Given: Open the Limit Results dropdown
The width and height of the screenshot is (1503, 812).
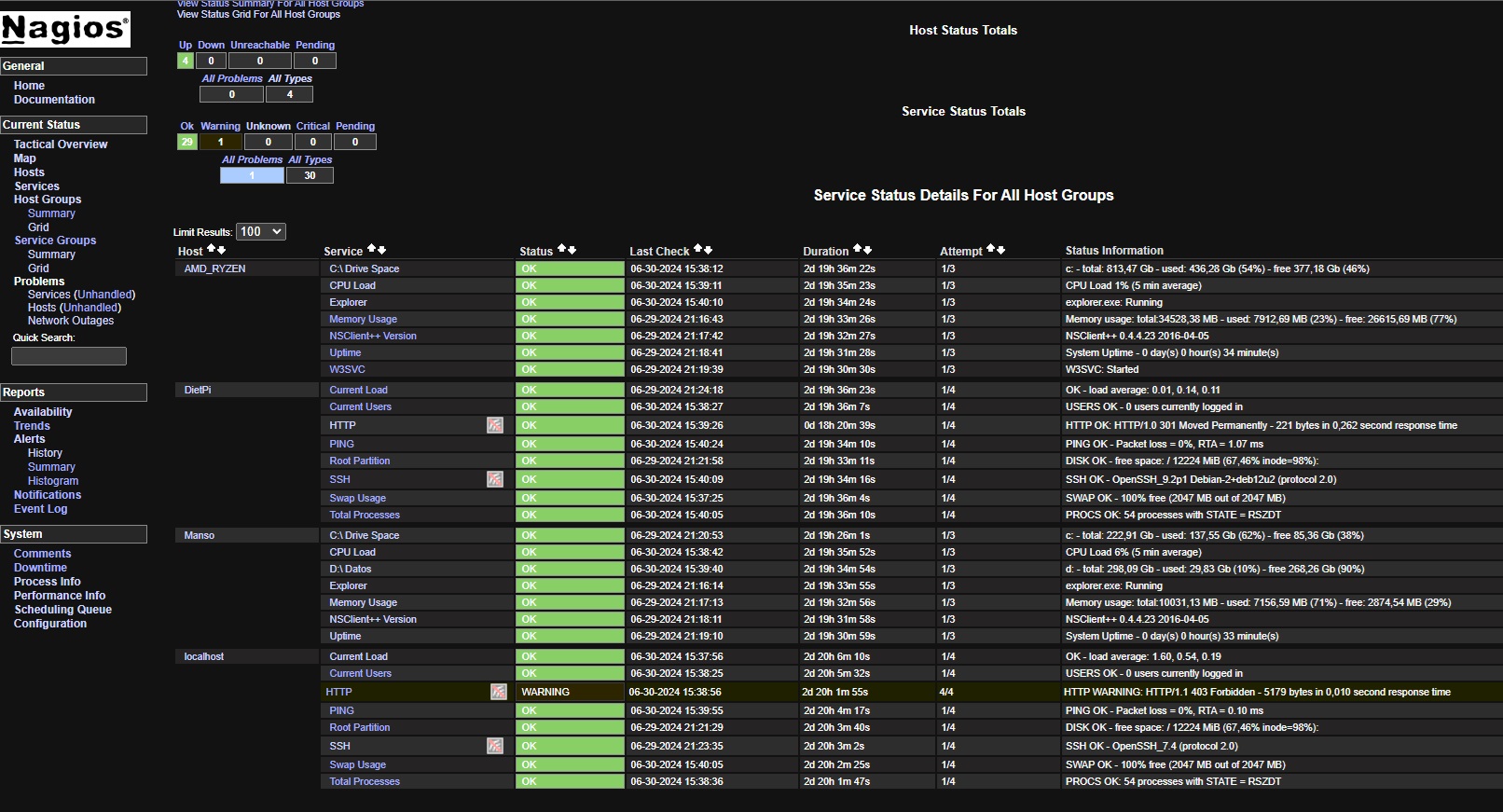Looking at the screenshot, I should [260, 231].
